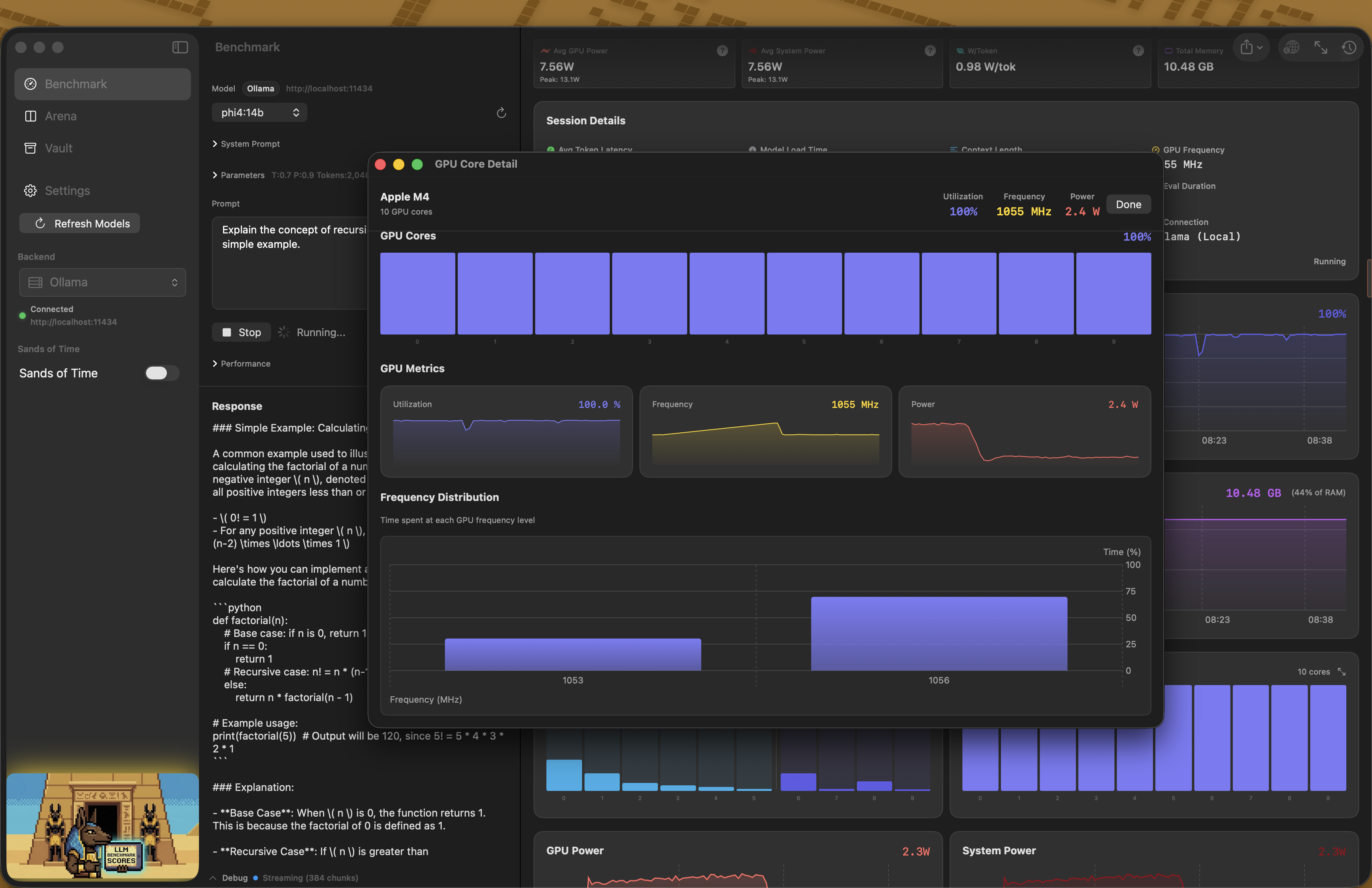Toggle the Sands of Time switch

click(x=161, y=373)
